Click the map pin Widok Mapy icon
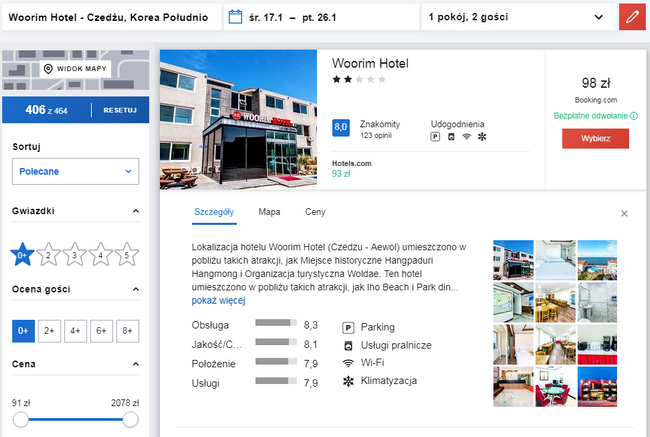 (x=48, y=68)
